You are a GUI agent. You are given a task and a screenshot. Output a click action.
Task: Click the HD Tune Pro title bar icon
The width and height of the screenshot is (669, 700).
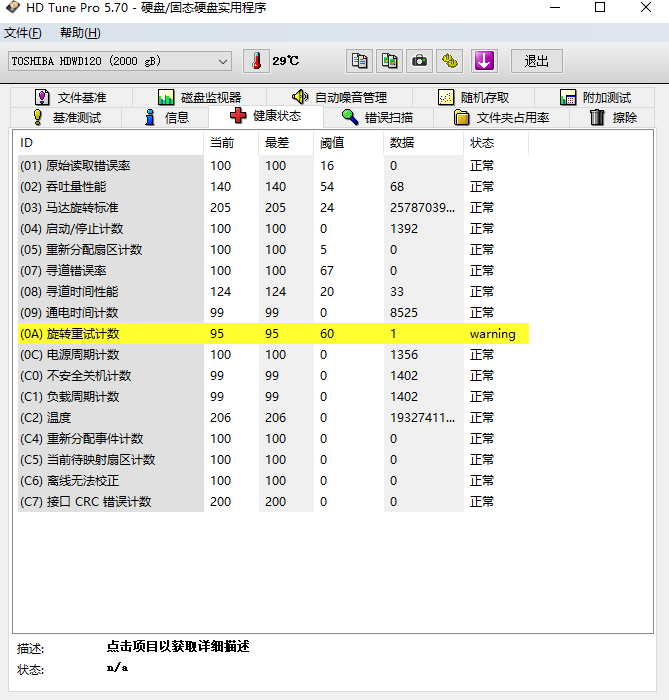click(13, 7)
